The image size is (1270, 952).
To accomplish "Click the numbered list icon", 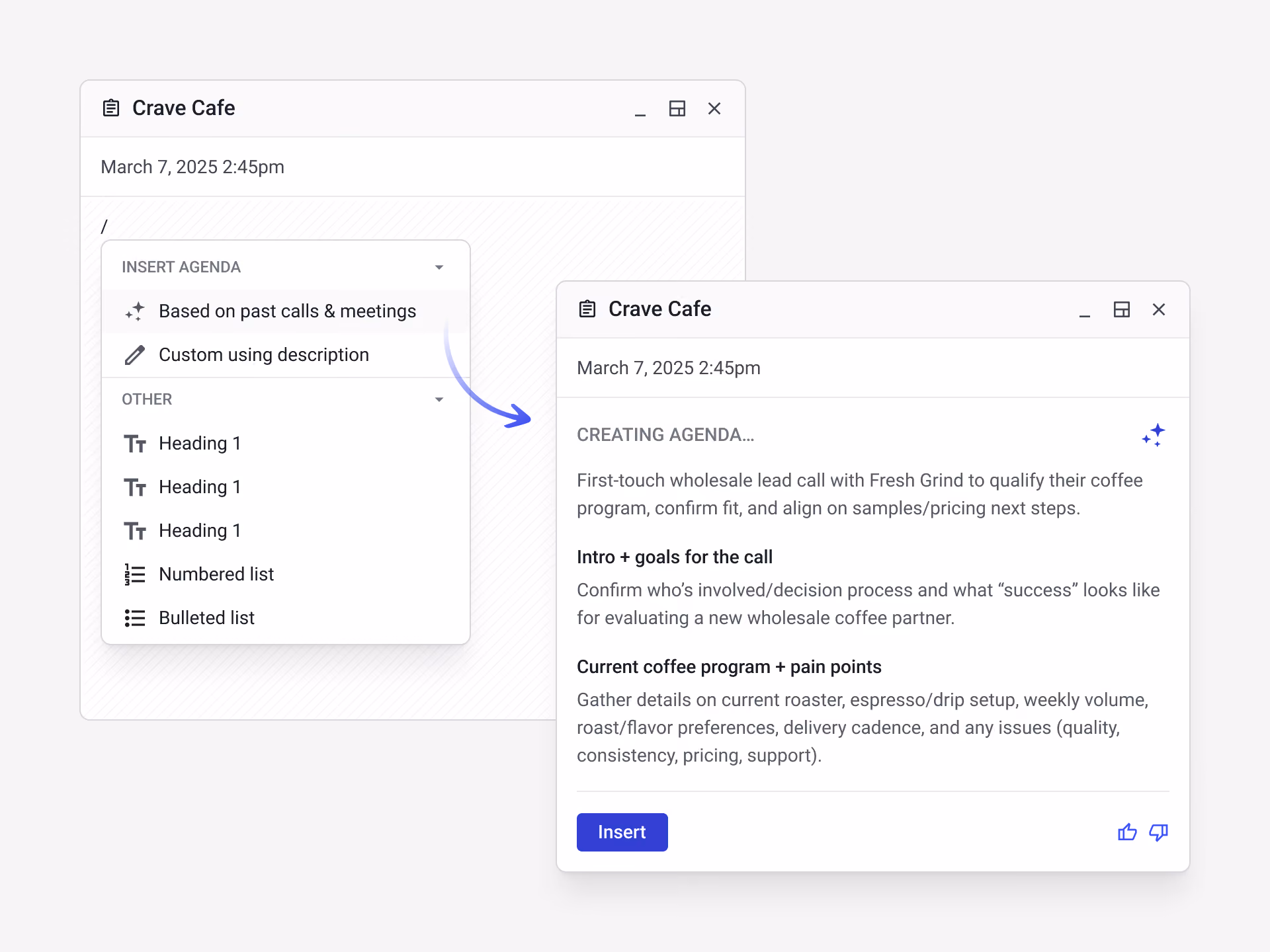I will 135,575.
